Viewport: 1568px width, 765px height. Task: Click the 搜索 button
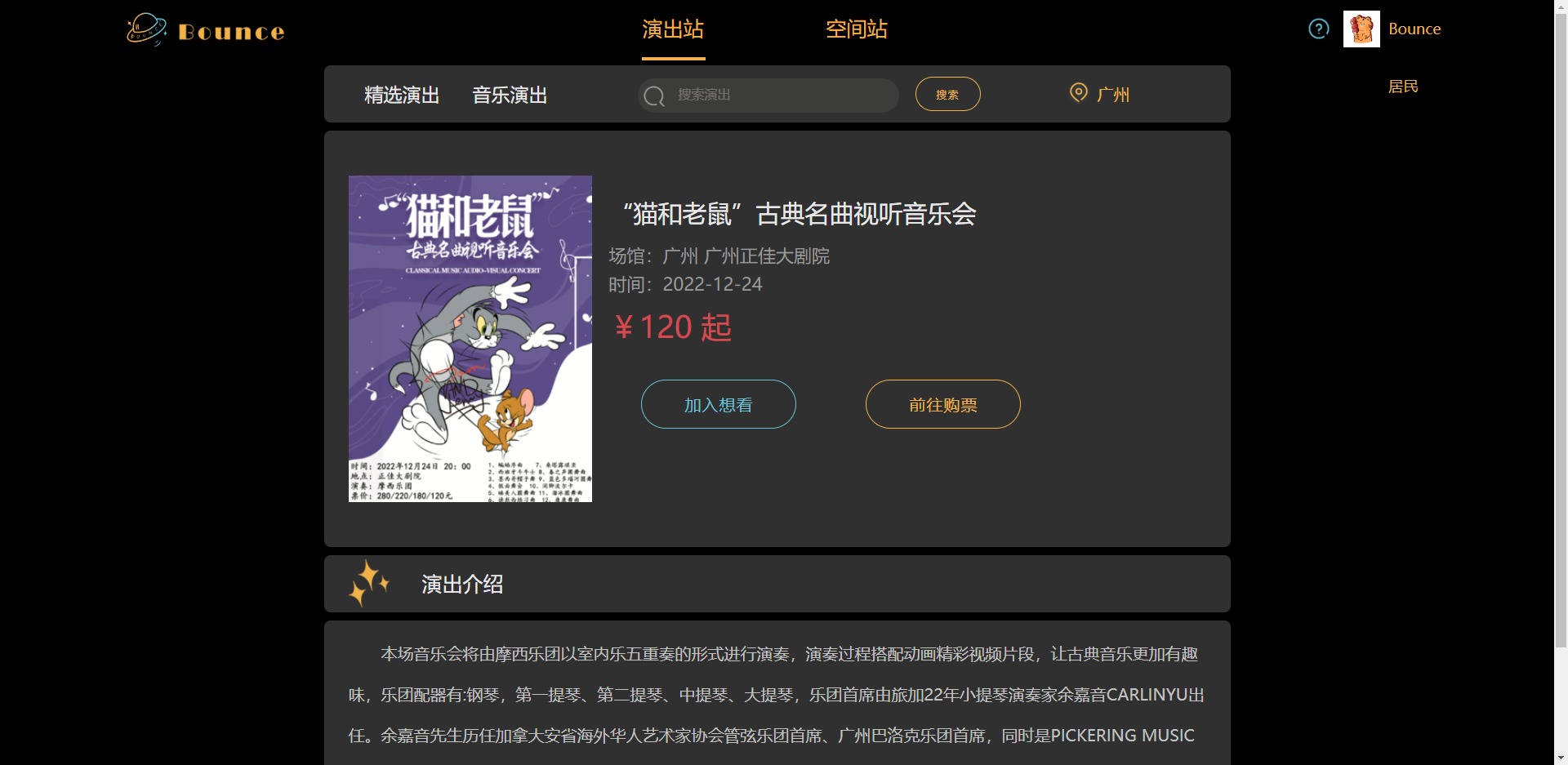[947, 94]
